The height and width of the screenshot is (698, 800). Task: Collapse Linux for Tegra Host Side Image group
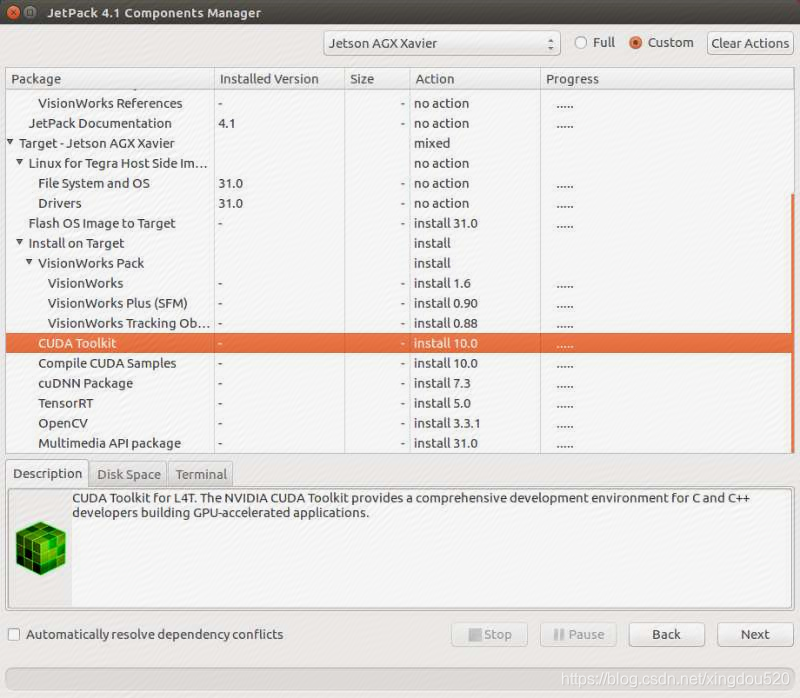pyautogui.click(x=19, y=162)
